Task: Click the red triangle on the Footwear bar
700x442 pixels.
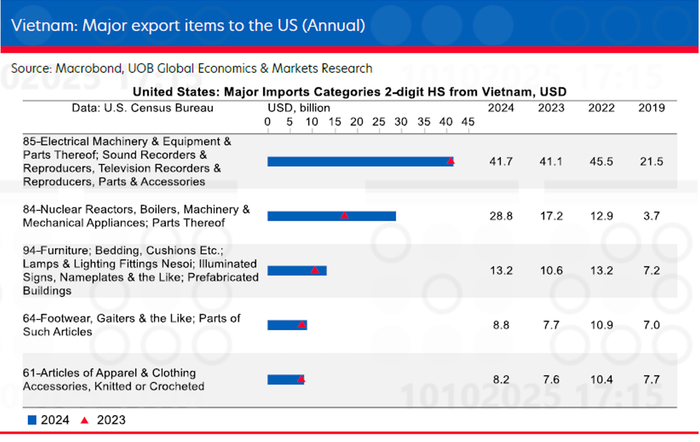Action: pos(302,324)
